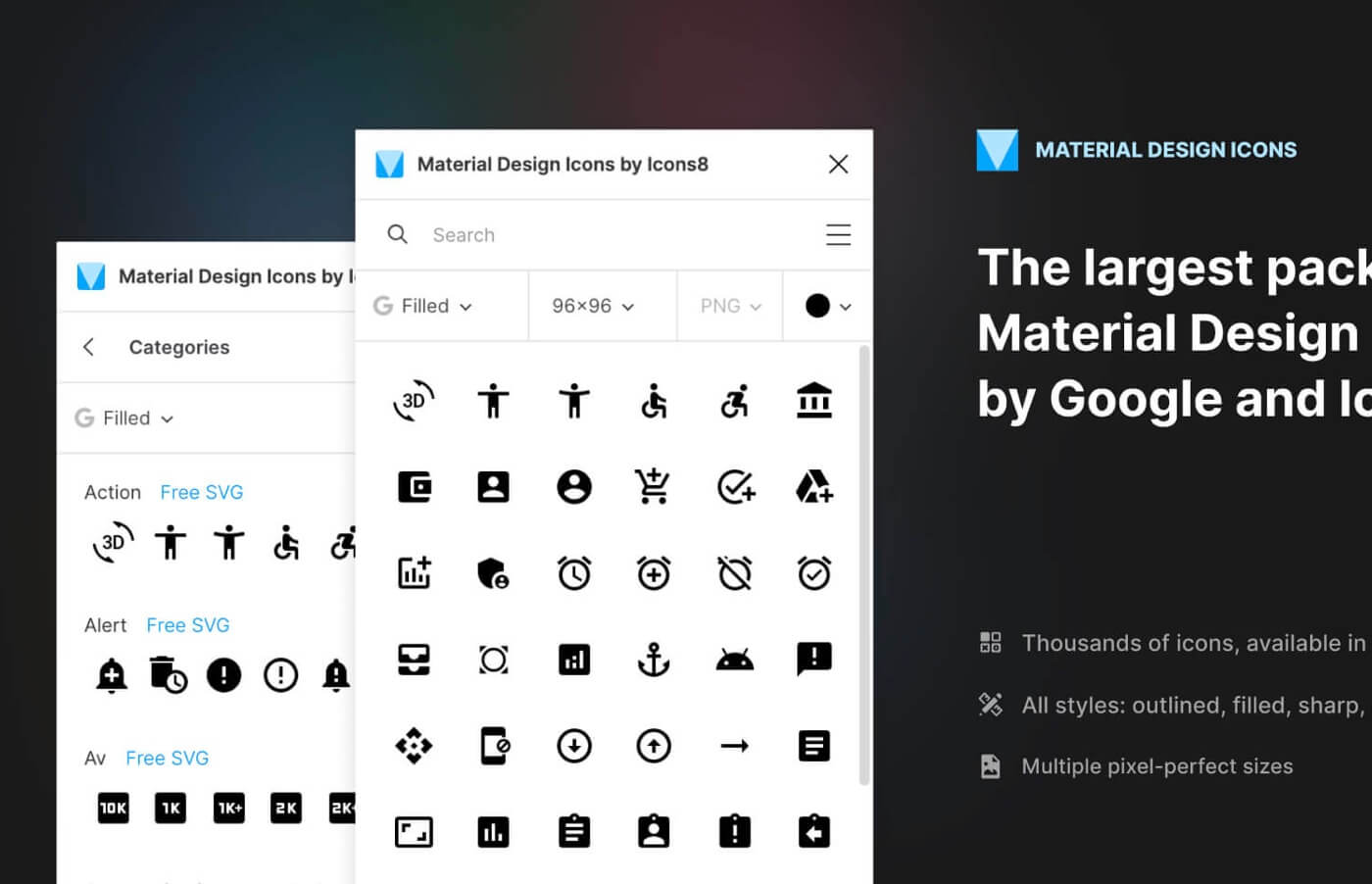Image resolution: width=1372 pixels, height=884 pixels.
Task: Select the add to Drive icon
Action: 814,486
